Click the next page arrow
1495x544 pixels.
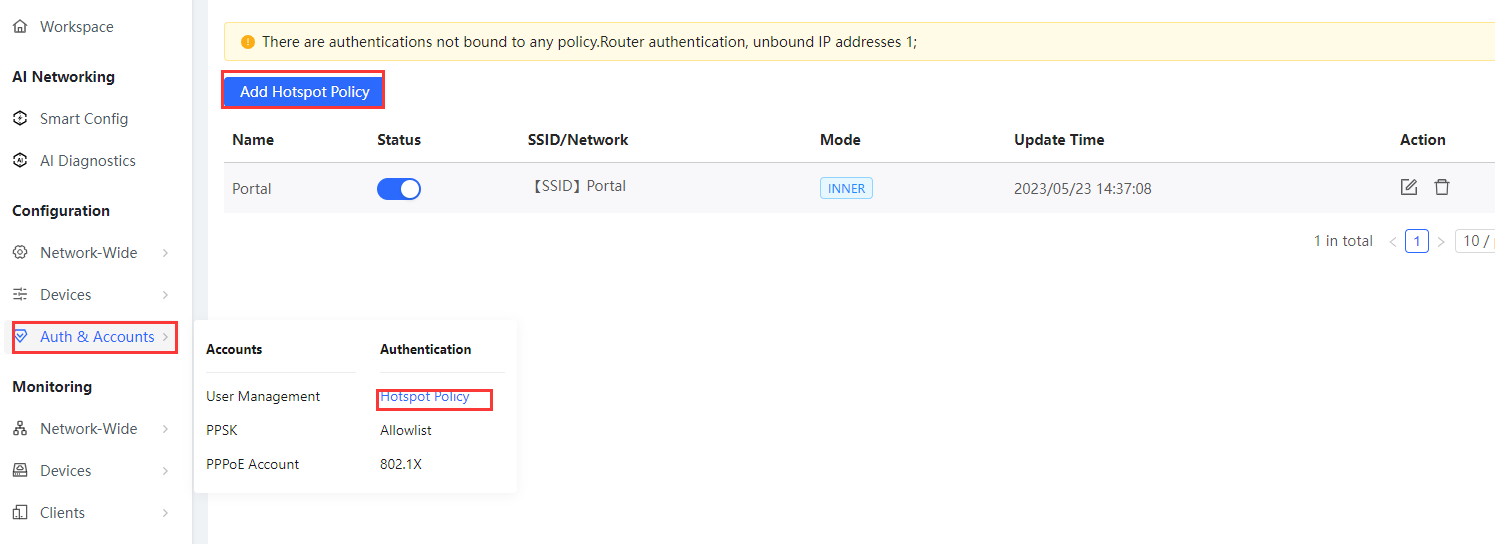point(1441,241)
